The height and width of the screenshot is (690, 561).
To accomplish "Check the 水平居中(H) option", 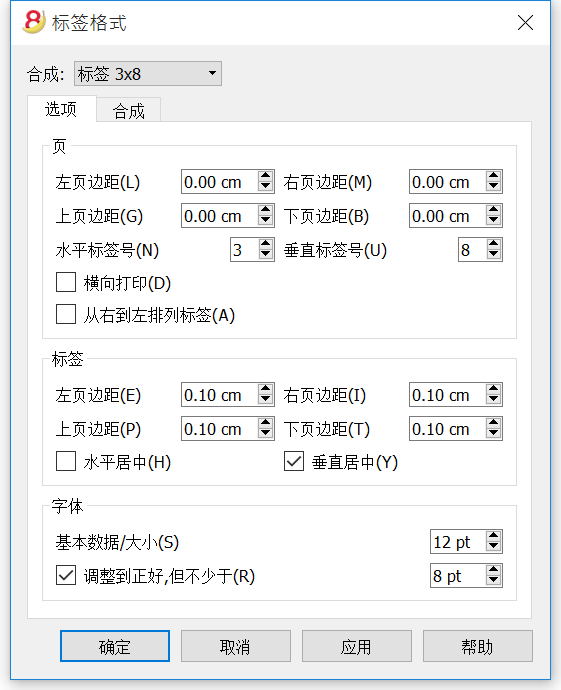I will tap(66, 461).
